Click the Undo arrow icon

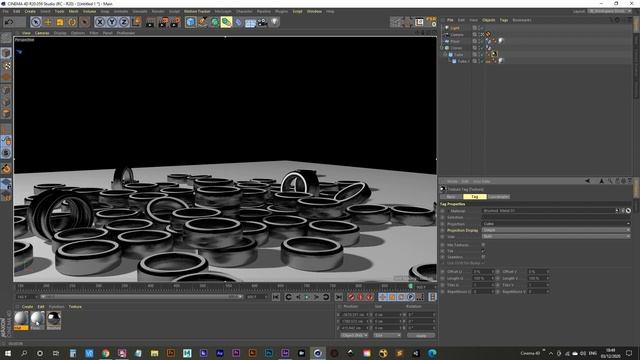coord(9,22)
